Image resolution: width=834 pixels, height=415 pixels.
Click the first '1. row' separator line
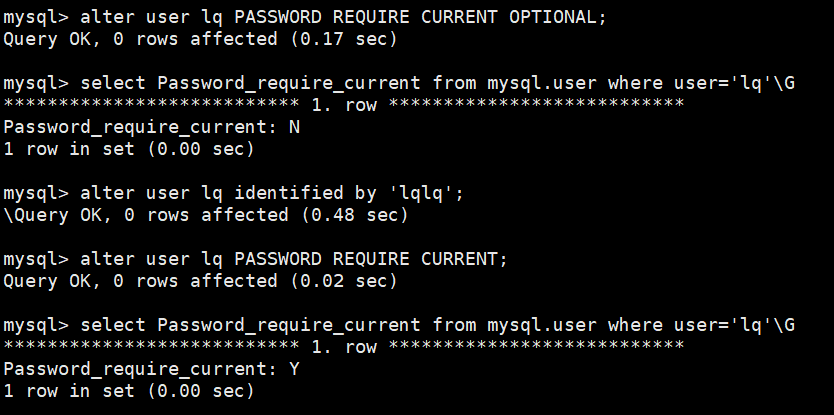click(x=343, y=105)
